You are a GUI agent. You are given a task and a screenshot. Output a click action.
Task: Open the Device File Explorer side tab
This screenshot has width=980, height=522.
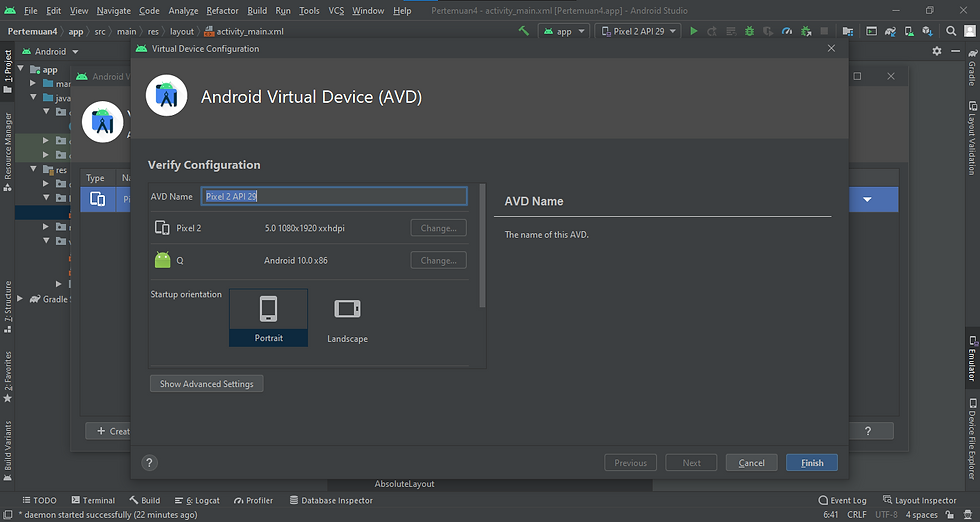tap(972, 438)
